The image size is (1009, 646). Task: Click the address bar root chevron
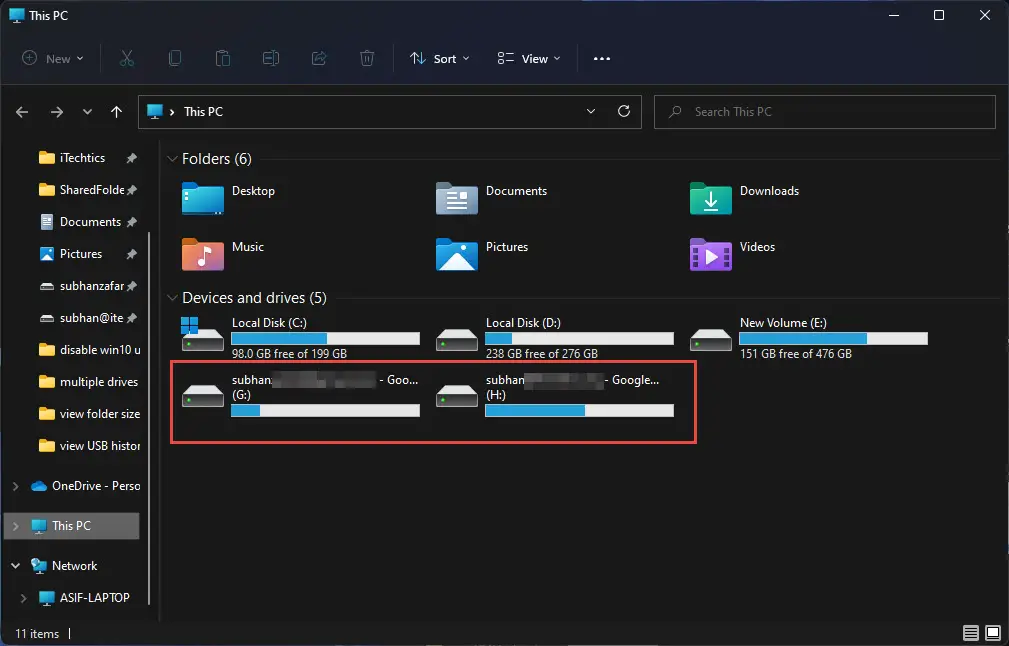point(172,112)
